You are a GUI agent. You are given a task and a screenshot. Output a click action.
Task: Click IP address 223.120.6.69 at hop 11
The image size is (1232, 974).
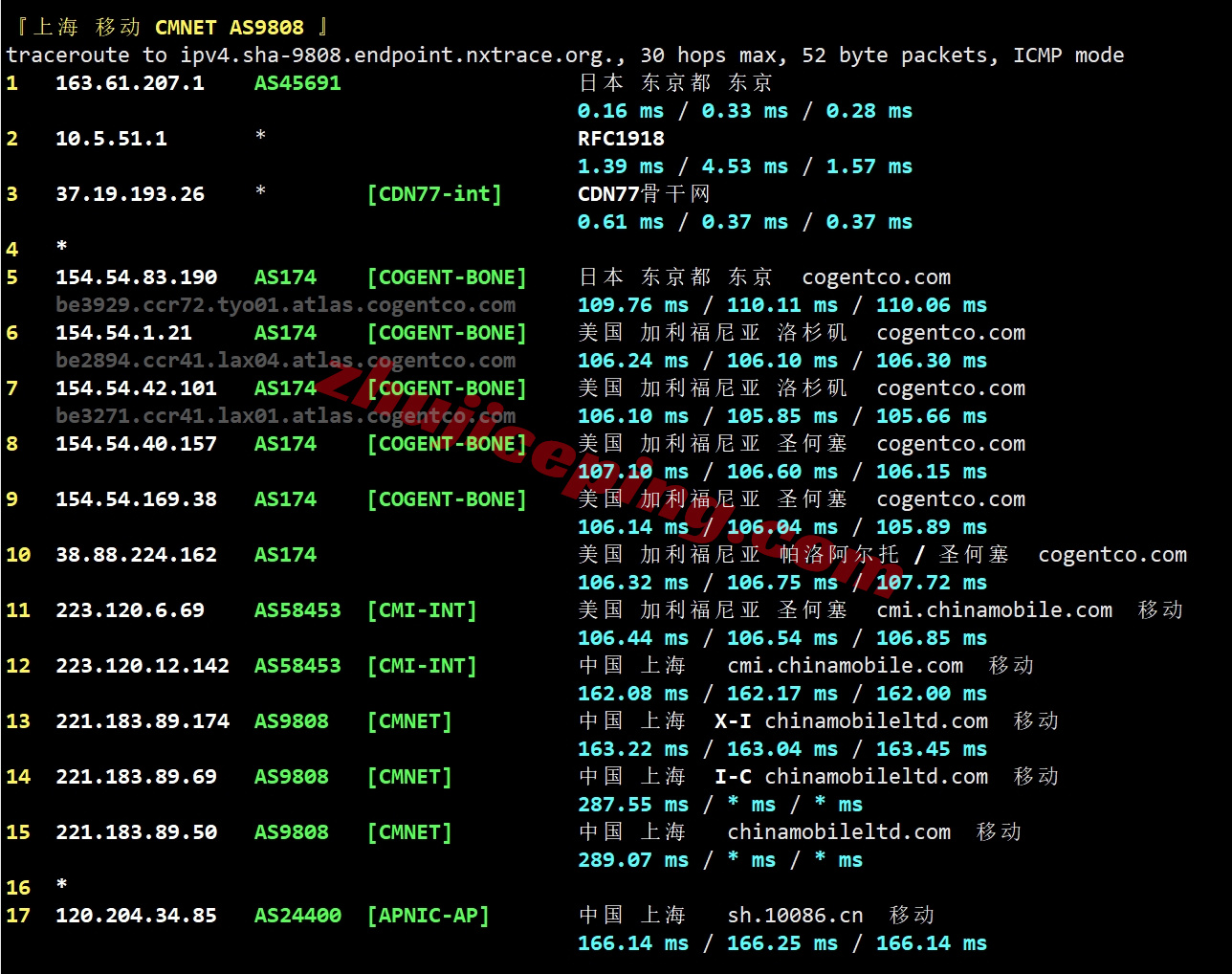tap(129, 610)
